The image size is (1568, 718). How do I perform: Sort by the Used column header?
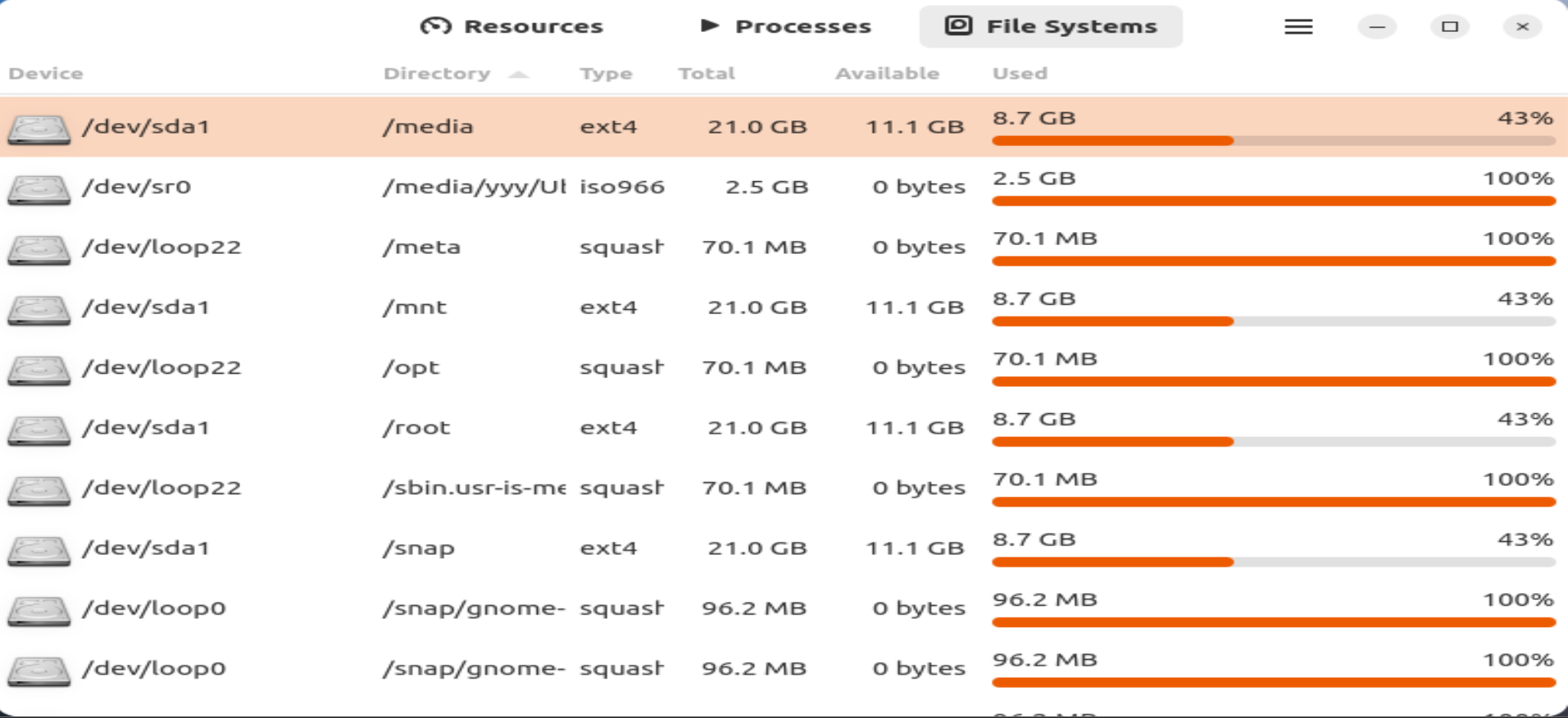[1020, 73]
